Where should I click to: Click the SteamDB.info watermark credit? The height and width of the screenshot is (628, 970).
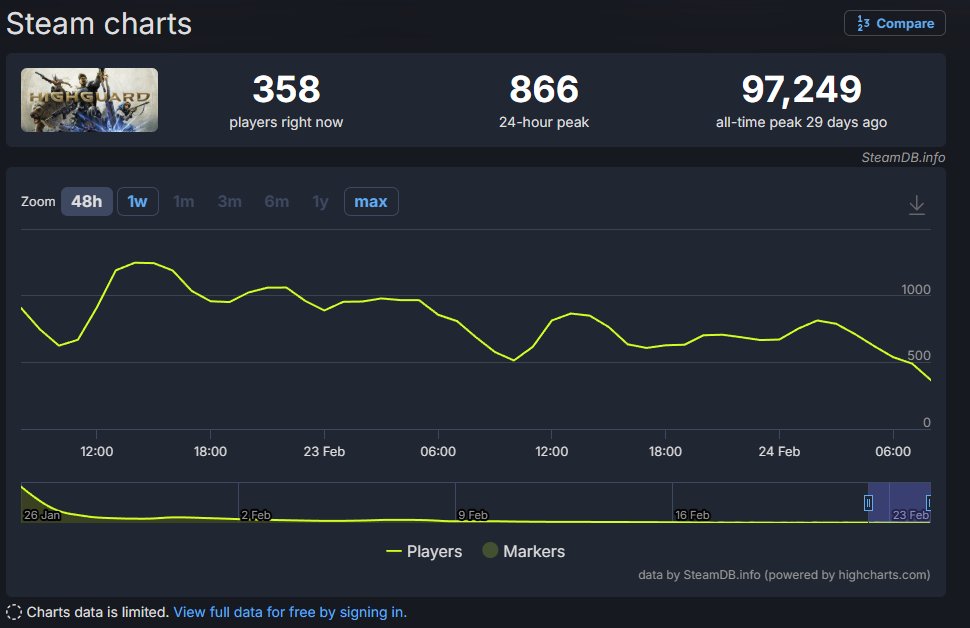[903, 158]
